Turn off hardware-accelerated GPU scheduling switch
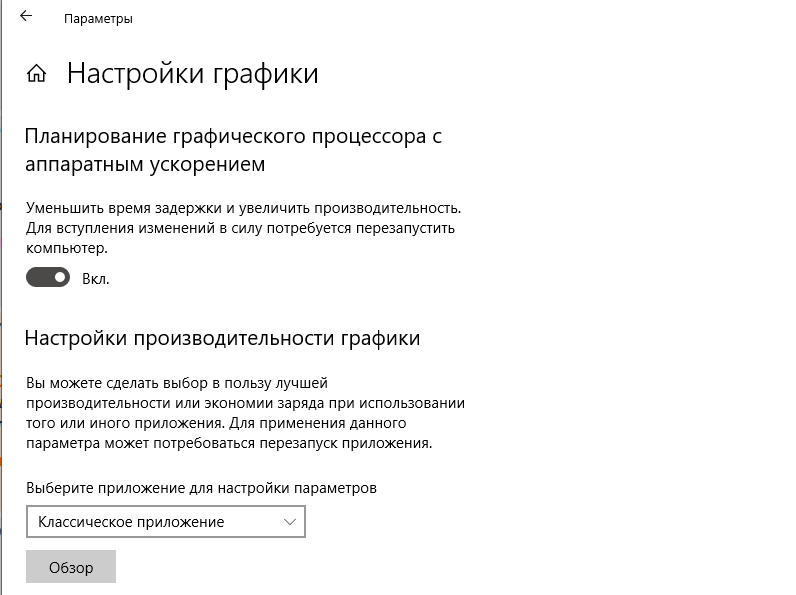The image size is (796, 595). [48, 277]
